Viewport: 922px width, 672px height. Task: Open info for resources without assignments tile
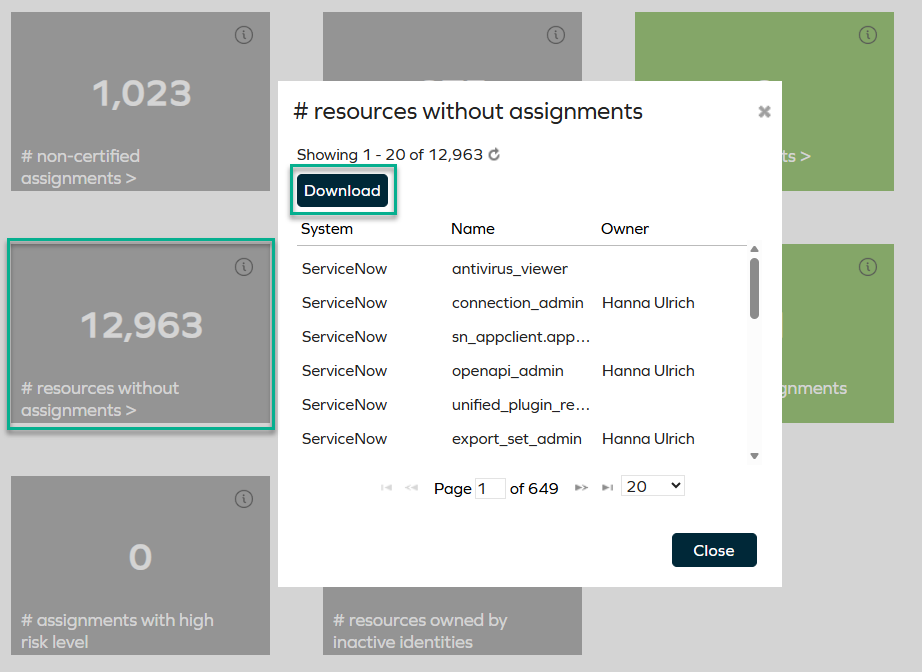tap(244, 267)
